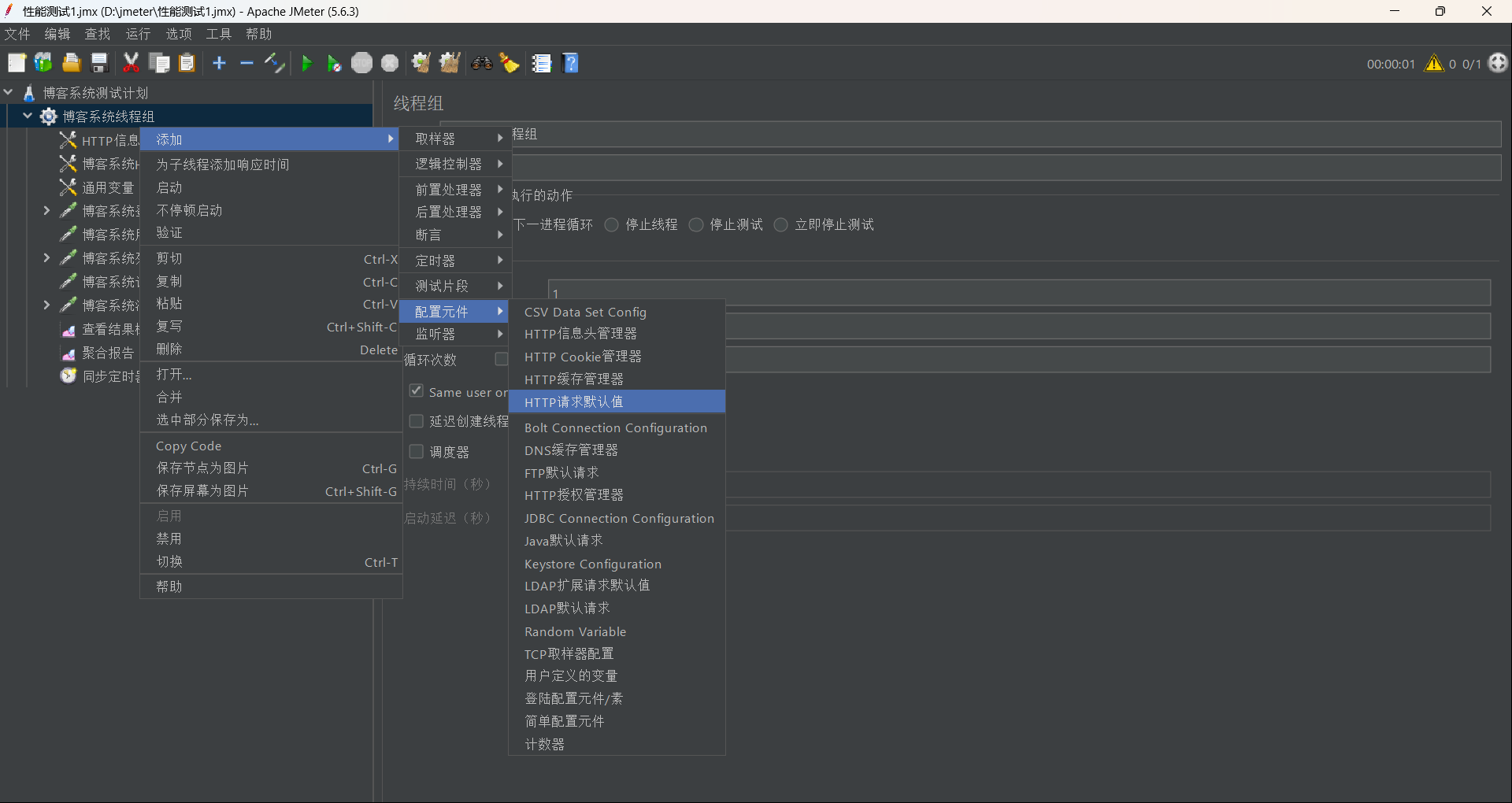The image size is (1512, 803).
Task: Click the New test plan toolbar icon
Action: pyautogui.click(x=17, y=63)
